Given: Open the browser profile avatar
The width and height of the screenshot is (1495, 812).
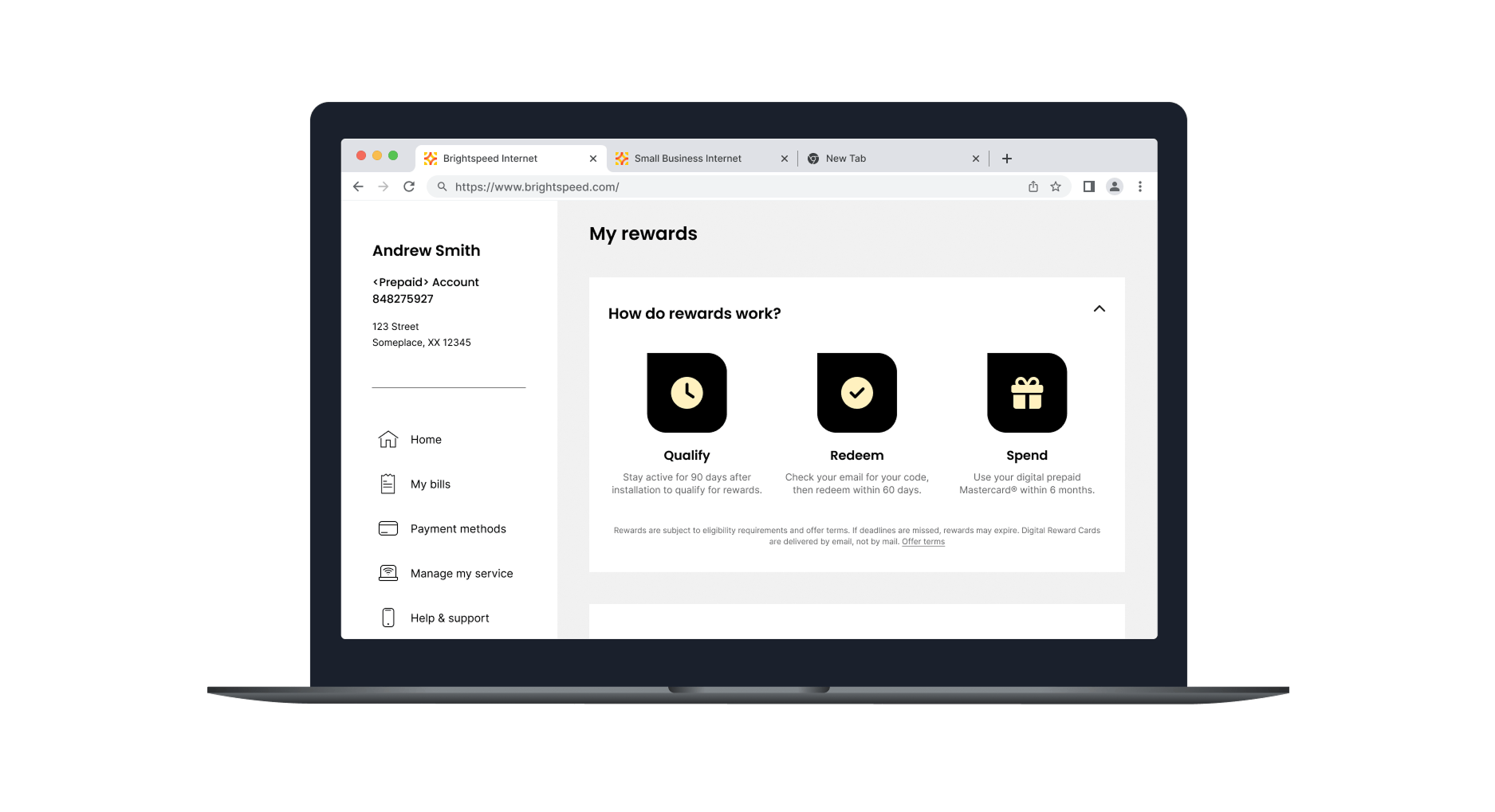Looking at the screenshot, I should pyautogui.click(x=1115, y=186).
